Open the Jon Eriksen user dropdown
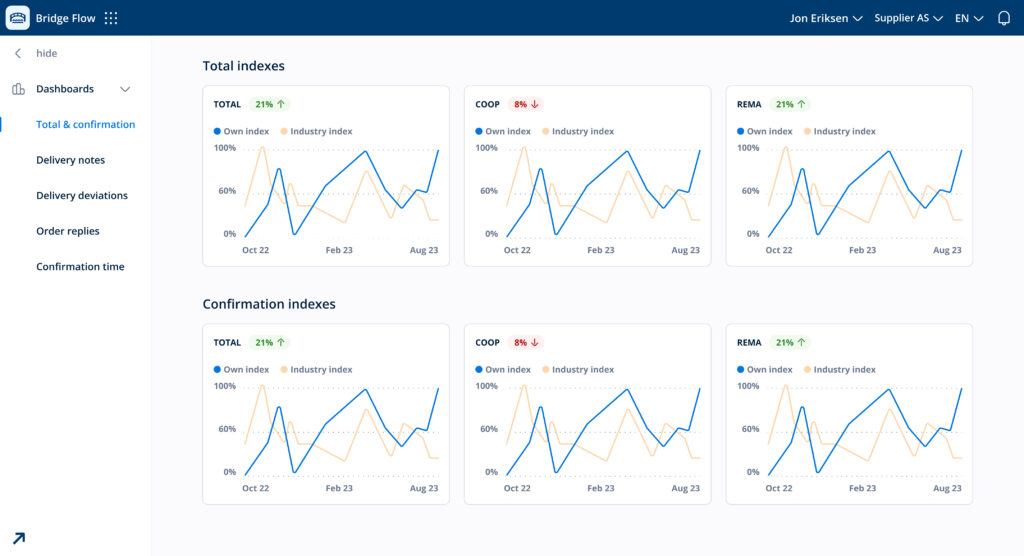Image resolution: width=1024 pixels, height=556 pixels. point(825,18)
